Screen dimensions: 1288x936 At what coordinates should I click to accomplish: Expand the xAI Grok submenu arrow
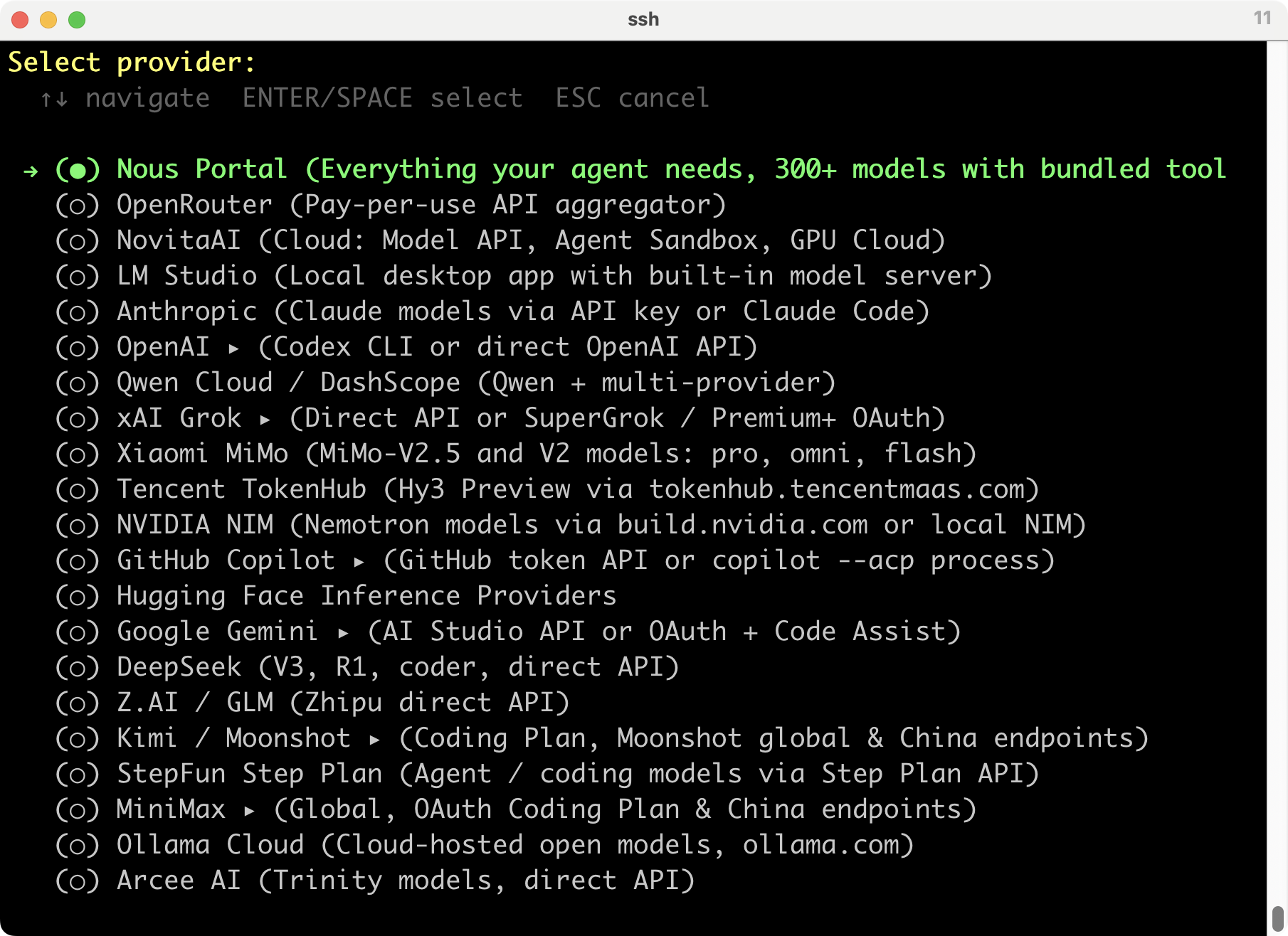tap(265, 420)
